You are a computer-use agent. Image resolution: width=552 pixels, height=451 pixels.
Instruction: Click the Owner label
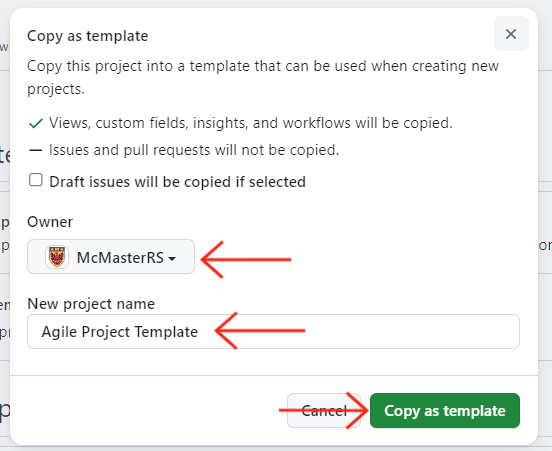50,222
